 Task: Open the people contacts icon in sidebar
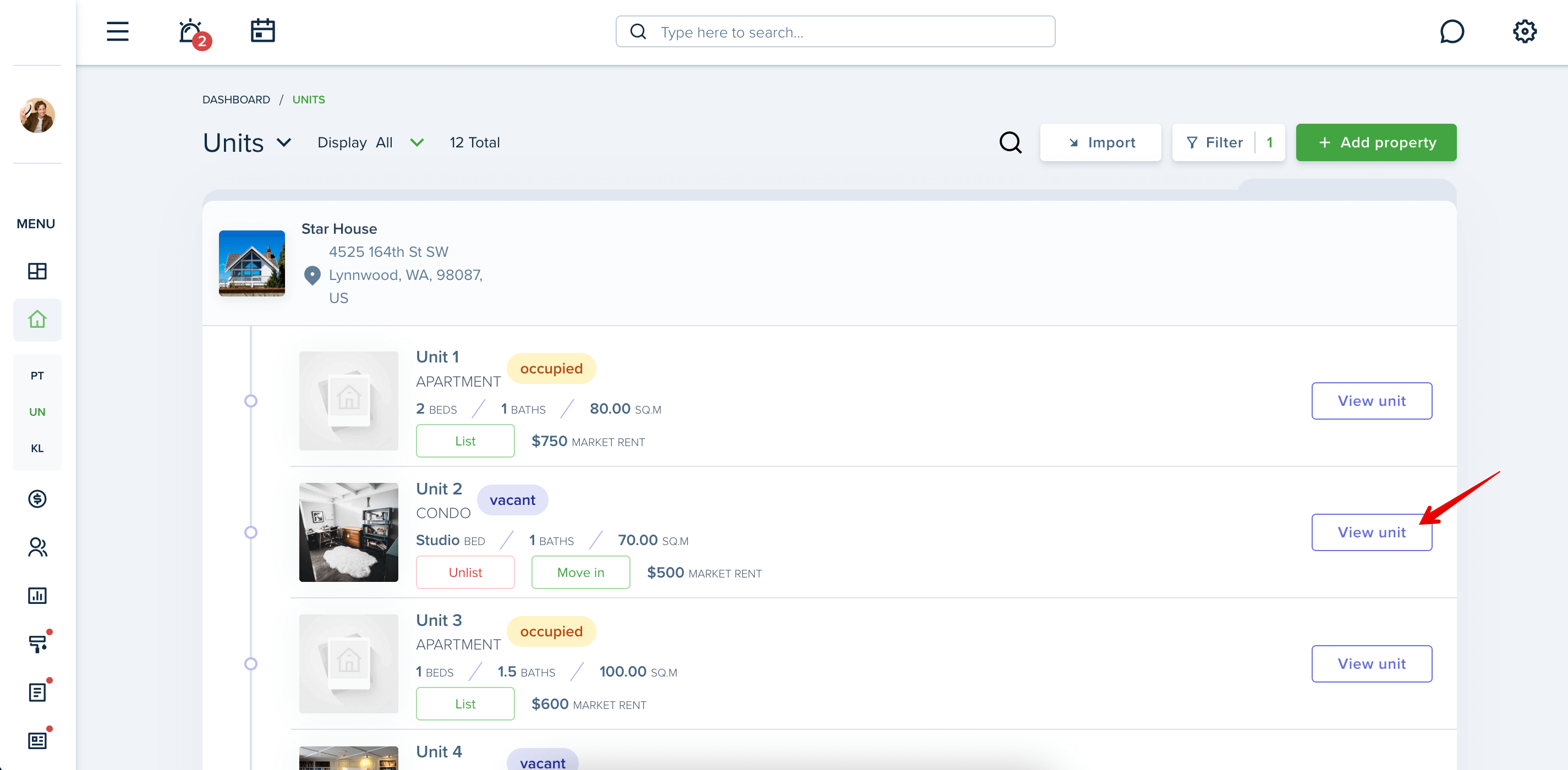click(37, 547)
